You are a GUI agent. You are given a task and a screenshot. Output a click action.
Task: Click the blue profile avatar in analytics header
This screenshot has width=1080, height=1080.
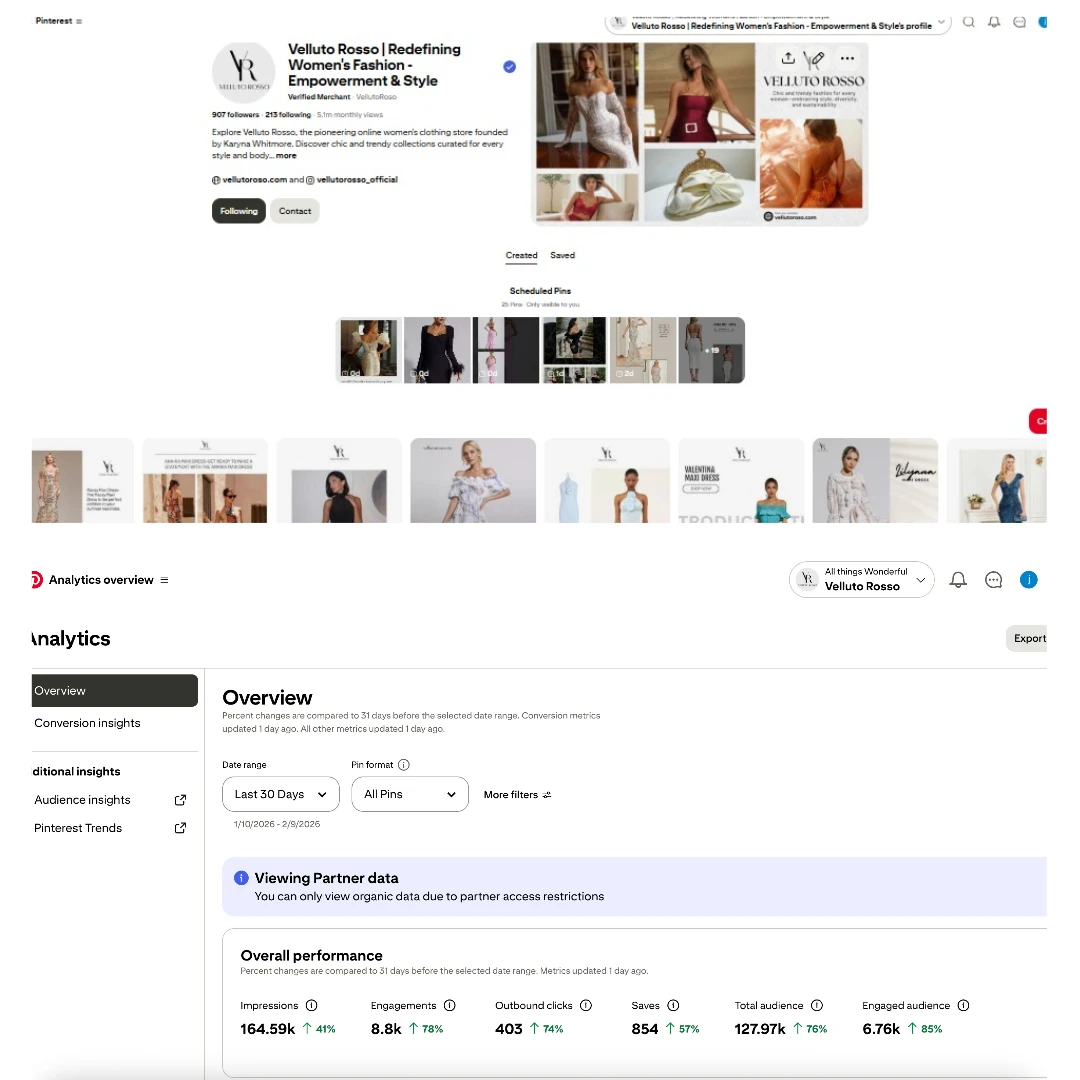point(1028,580)
